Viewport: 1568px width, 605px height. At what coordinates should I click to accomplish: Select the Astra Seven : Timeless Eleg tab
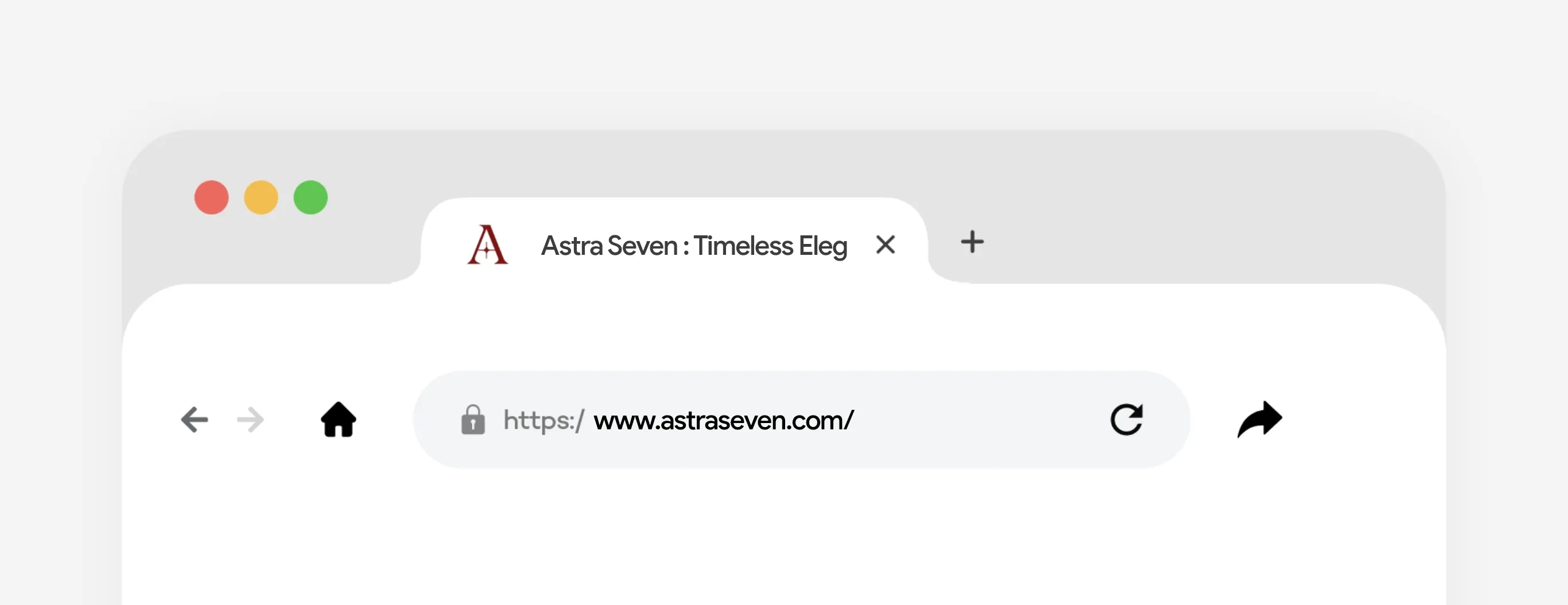694,246
